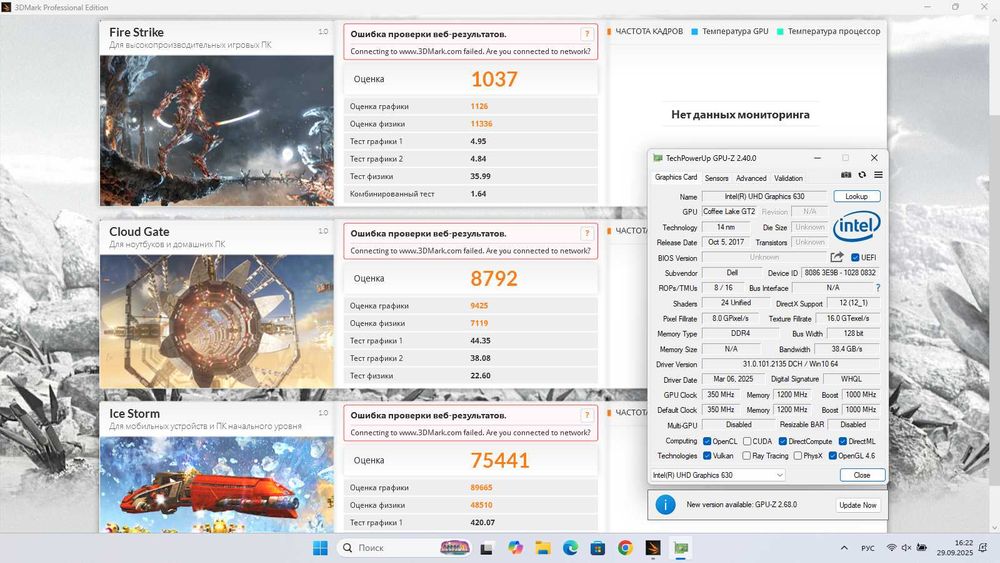Image resolution: width=1000 pixels, height=563 pixels.
Task: Click the blue info icon in update banner
Action: click(x=665, y=504)
